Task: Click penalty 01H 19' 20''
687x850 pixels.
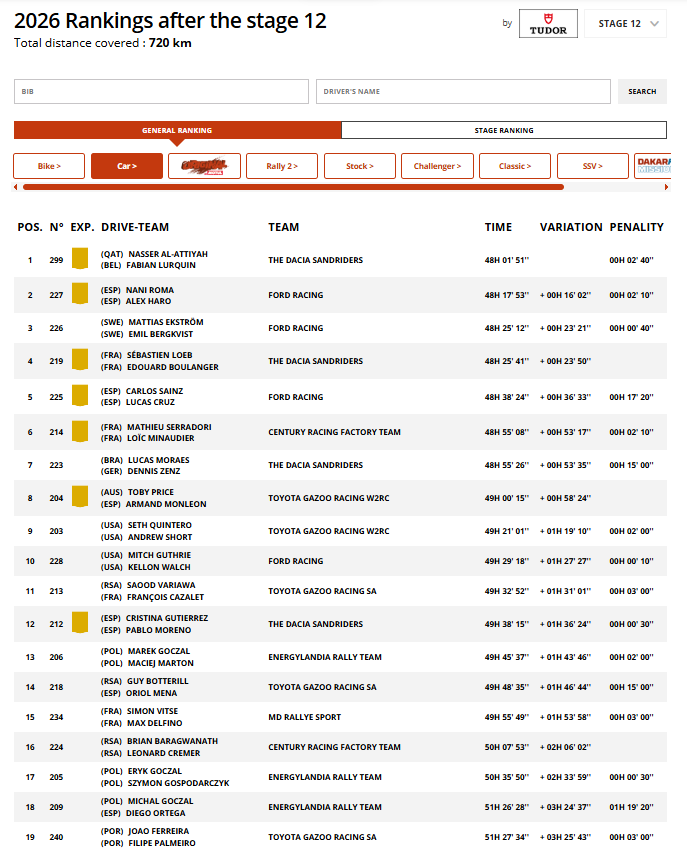Action: click(631, 807)
